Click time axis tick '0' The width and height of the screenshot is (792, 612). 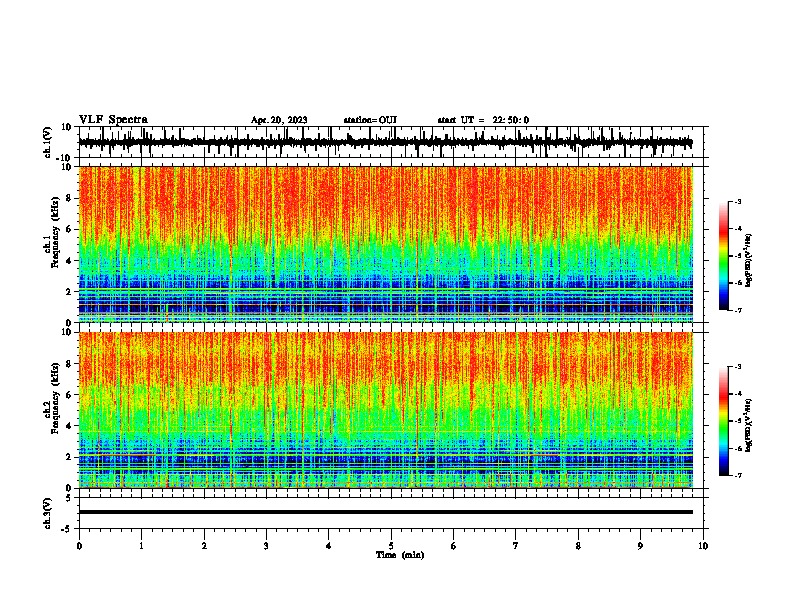point(79,546)
